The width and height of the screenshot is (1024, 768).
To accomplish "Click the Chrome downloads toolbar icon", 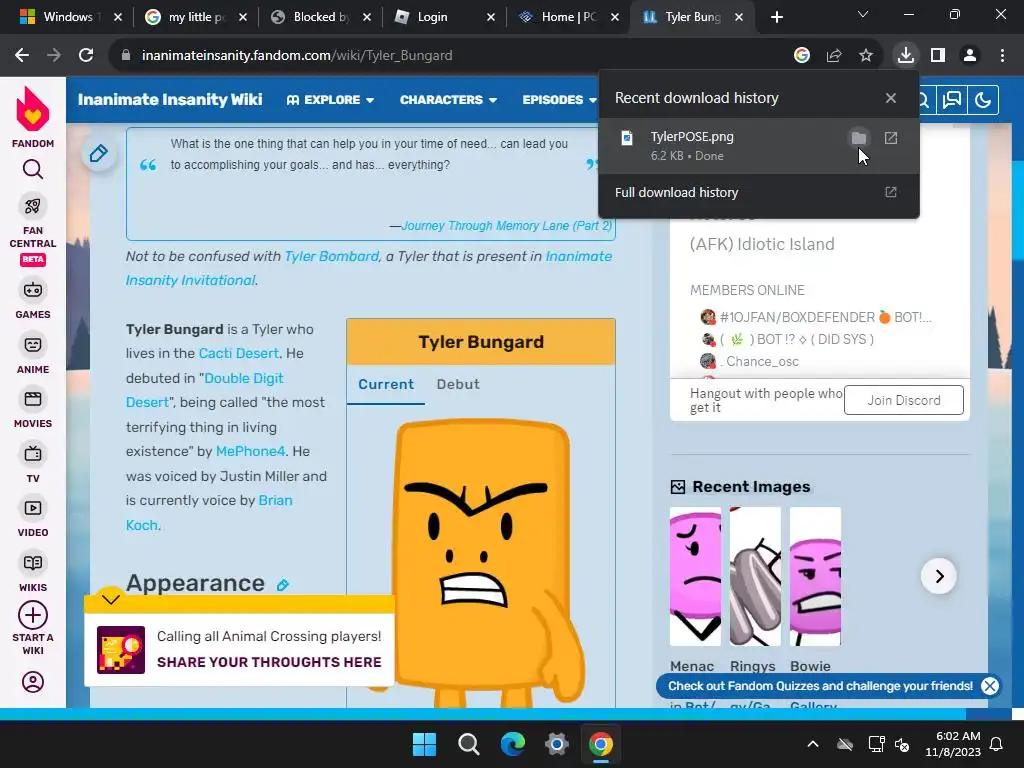I will (906, 56).
